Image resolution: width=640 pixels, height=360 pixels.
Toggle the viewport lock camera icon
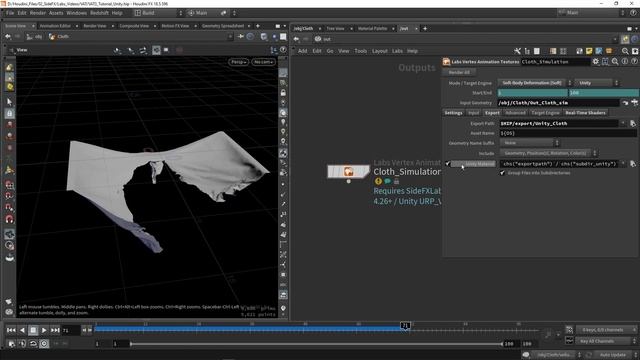(283, 93)
